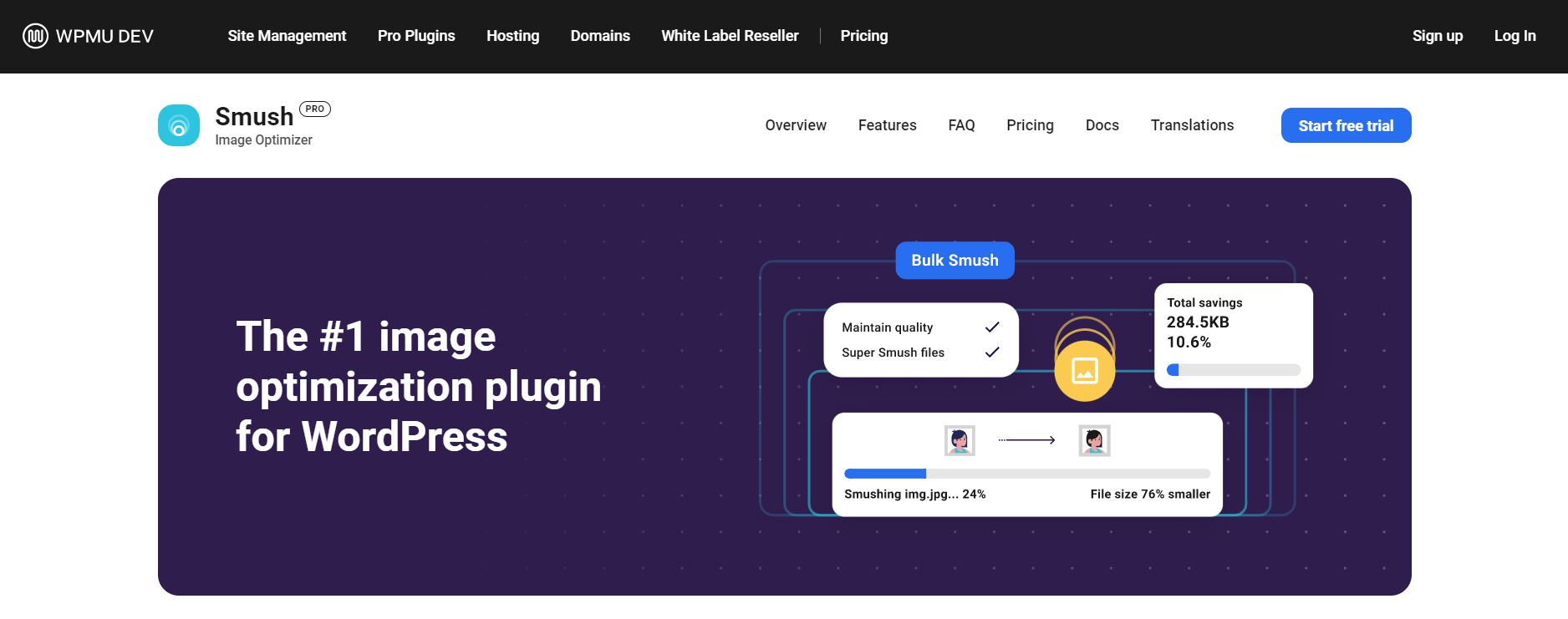Open the Site Management menu
Screen dimensions: 1568x619
(287, 36)
